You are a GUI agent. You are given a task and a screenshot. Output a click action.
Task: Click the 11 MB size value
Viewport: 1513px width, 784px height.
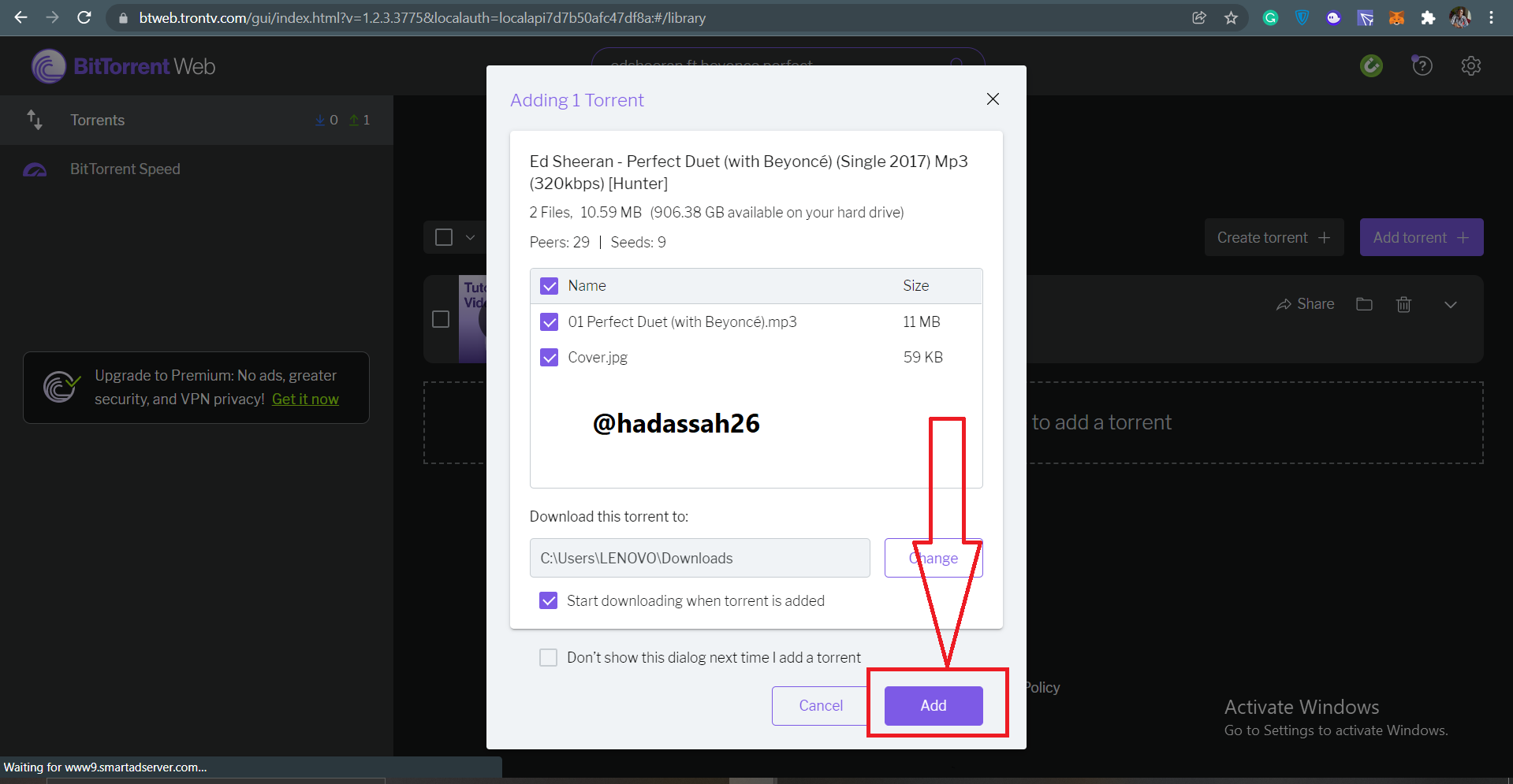click(921, 321)
